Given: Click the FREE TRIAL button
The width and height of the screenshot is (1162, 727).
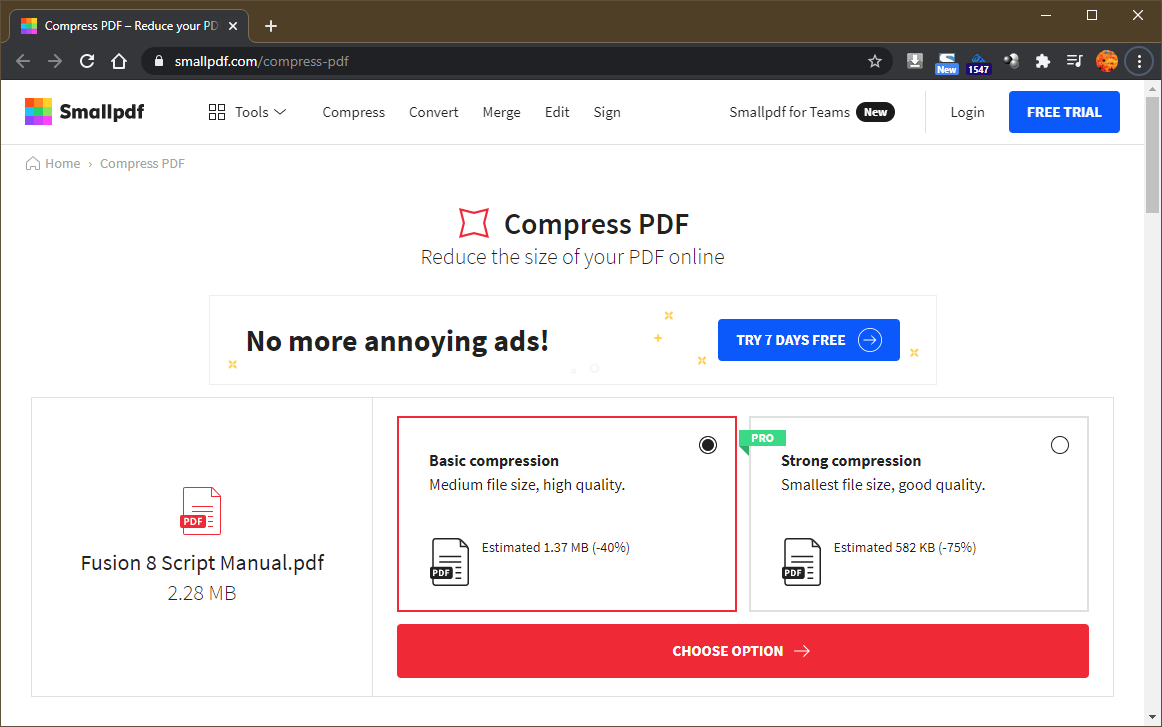Looking at the screenshot, I should [x=1064, y=112].
